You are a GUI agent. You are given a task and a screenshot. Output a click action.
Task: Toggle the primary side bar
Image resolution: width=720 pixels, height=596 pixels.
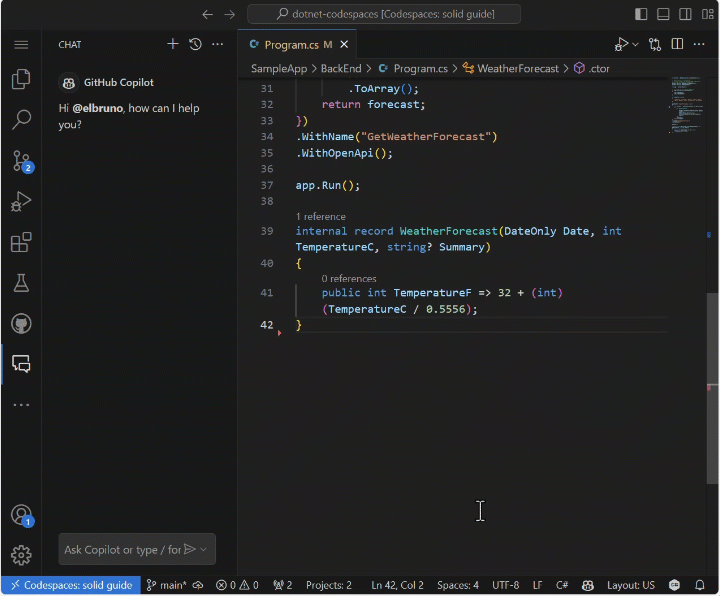coord(641,14)
